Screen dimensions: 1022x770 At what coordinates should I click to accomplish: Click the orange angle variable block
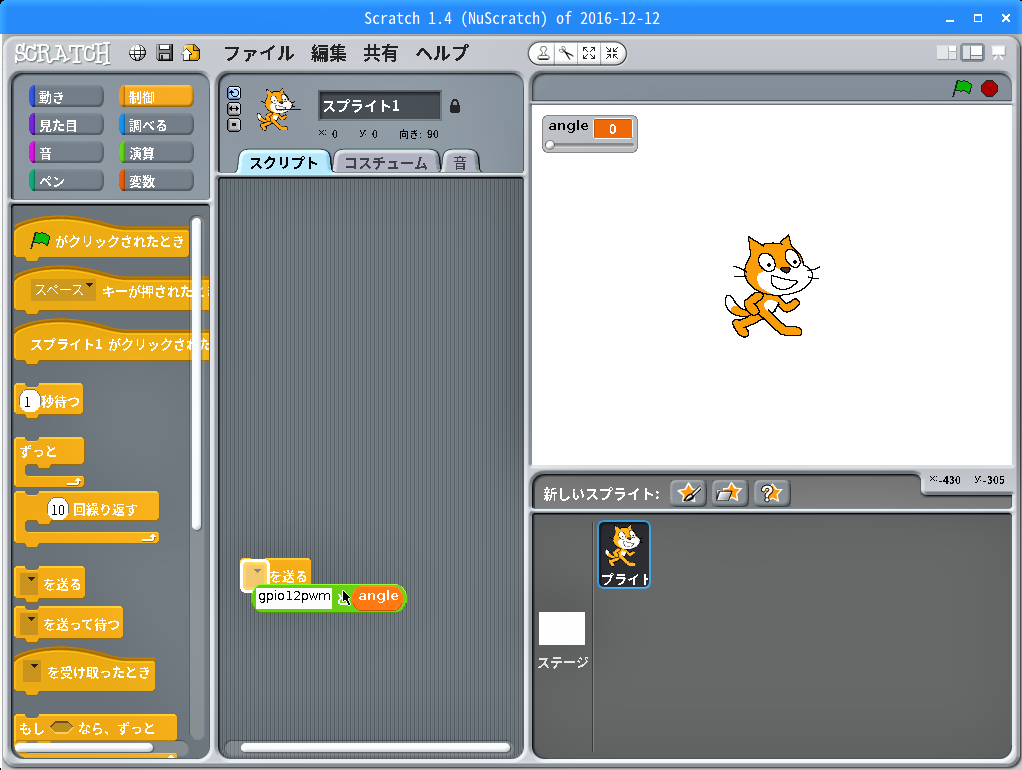coord(378,597)
